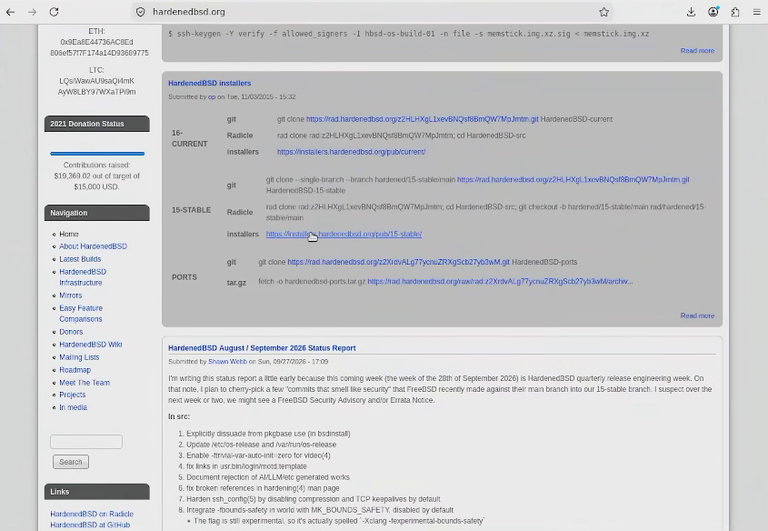Screen dimensions: 768x531
Task: Open HardenedBSD Infrastructure navigation link
Action: pyautogui.click(x=83, y=277)
